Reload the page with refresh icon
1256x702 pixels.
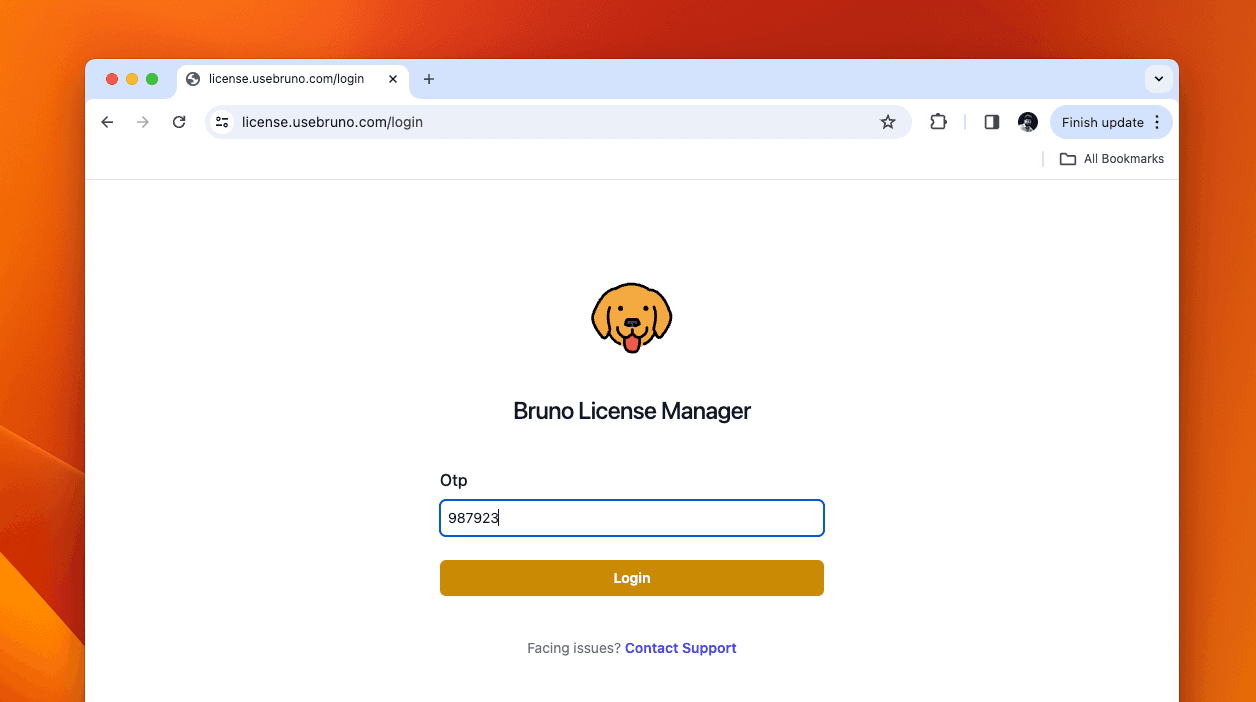click(179, 122)
